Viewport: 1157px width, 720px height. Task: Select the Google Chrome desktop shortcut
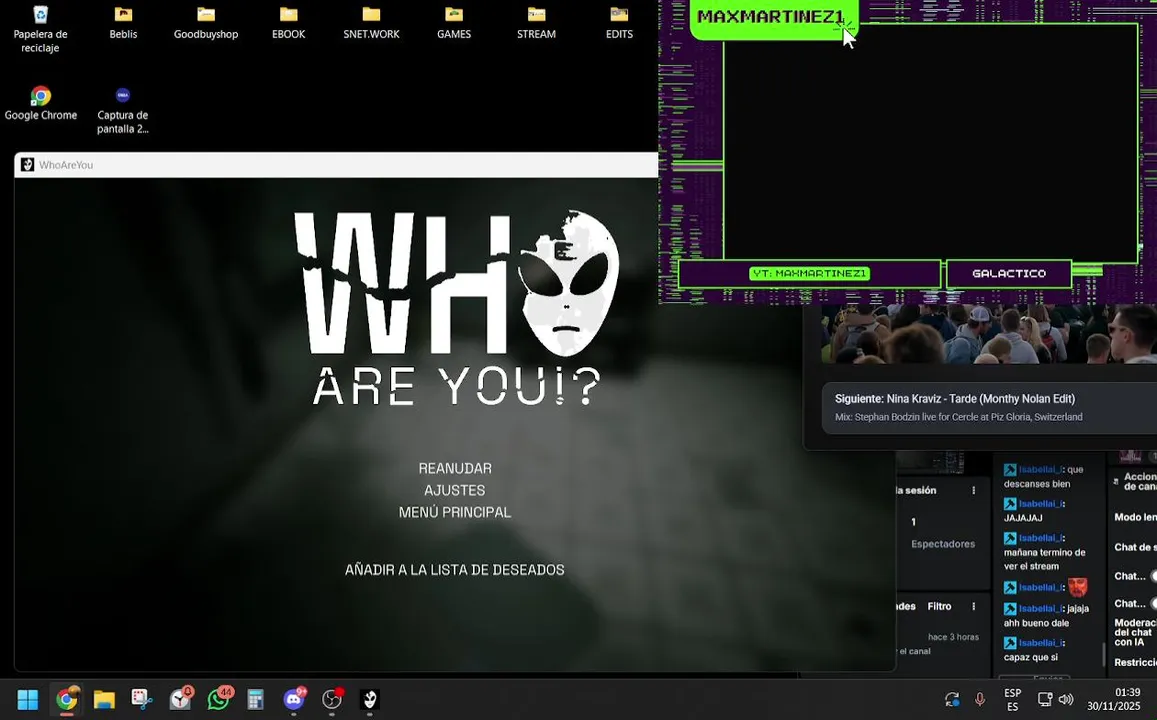pos(41,103)
